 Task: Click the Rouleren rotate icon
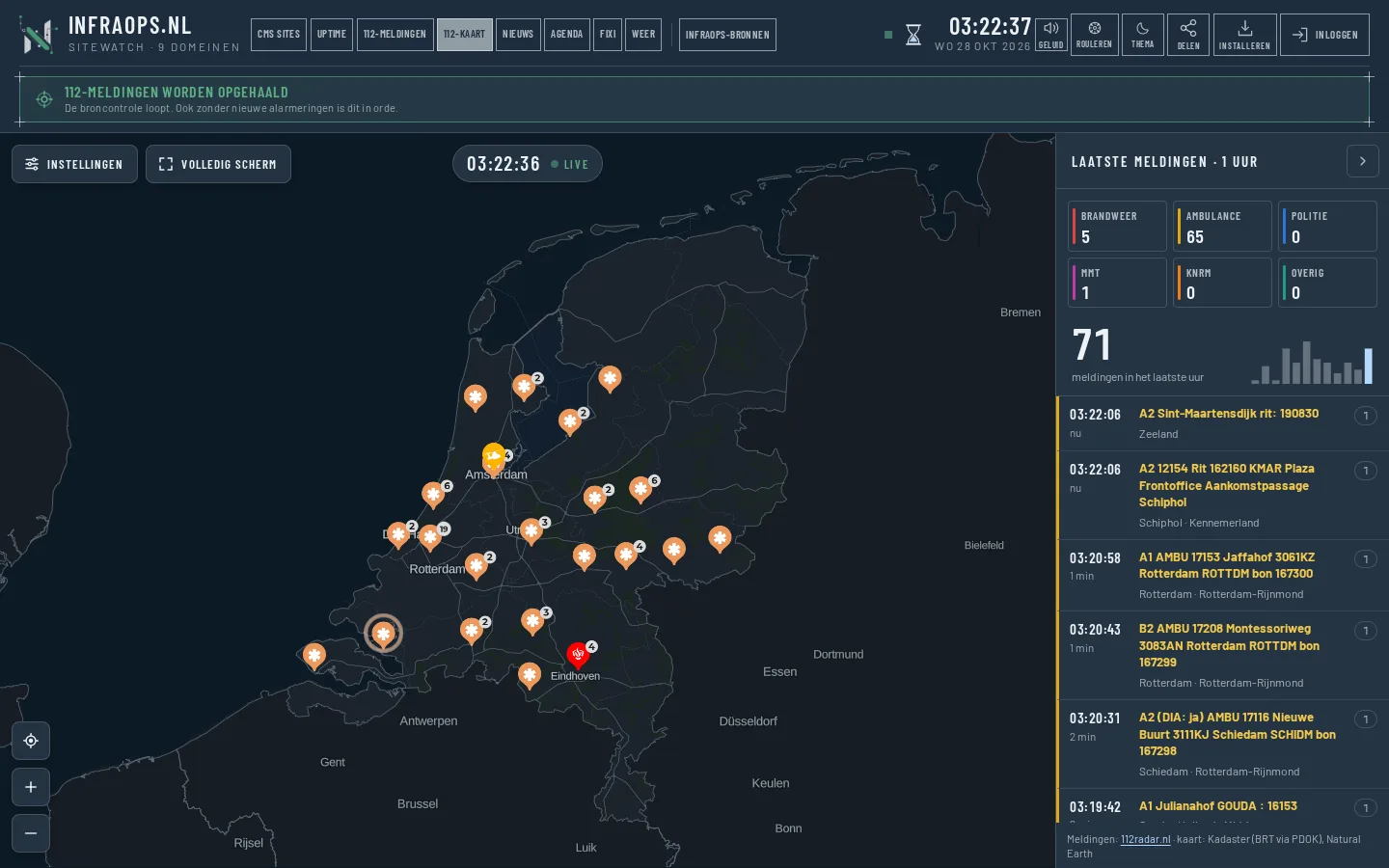(x=1094, y=35)
